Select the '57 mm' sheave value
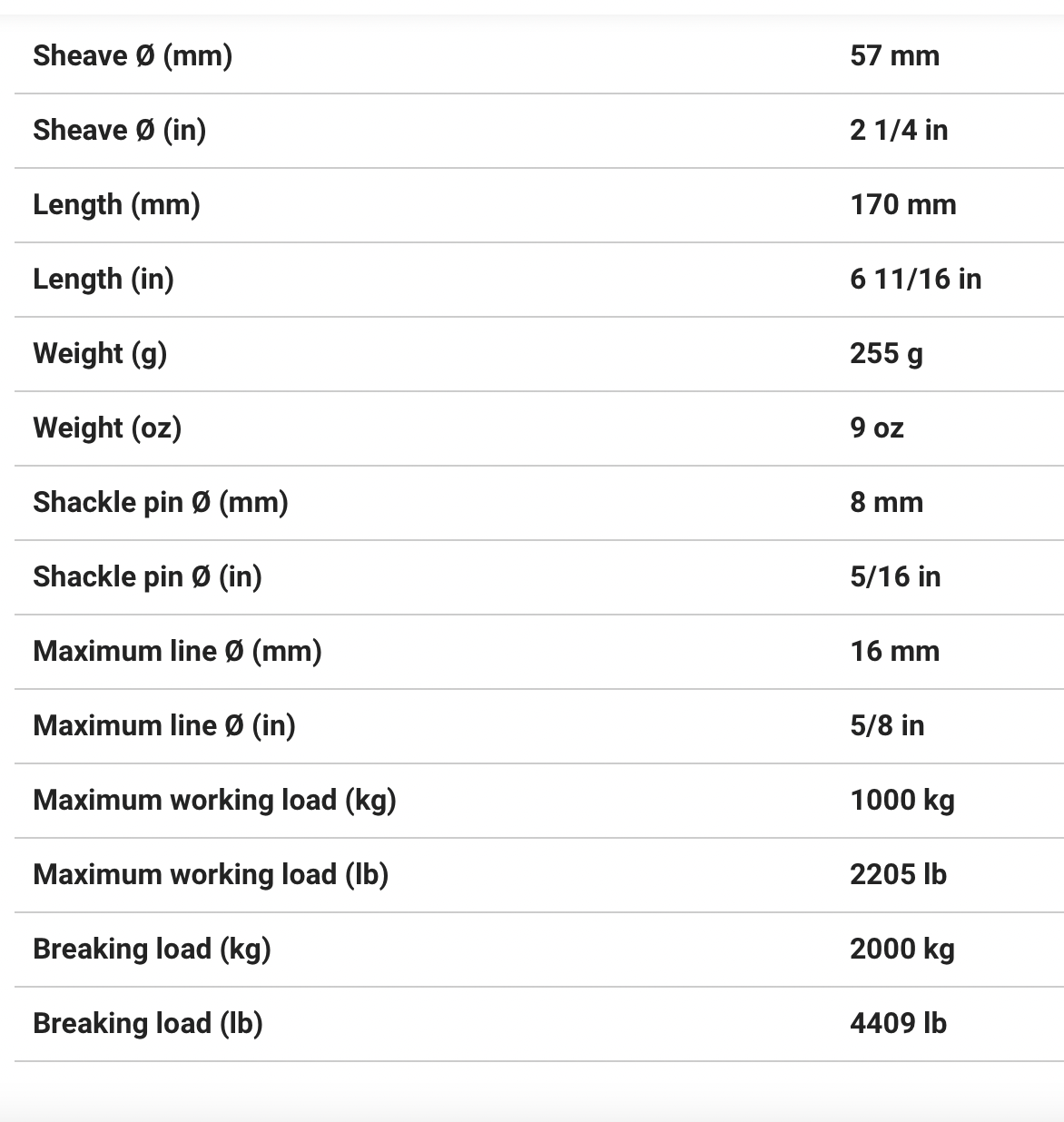The image size is (1064, 1122). click(894, 56)
